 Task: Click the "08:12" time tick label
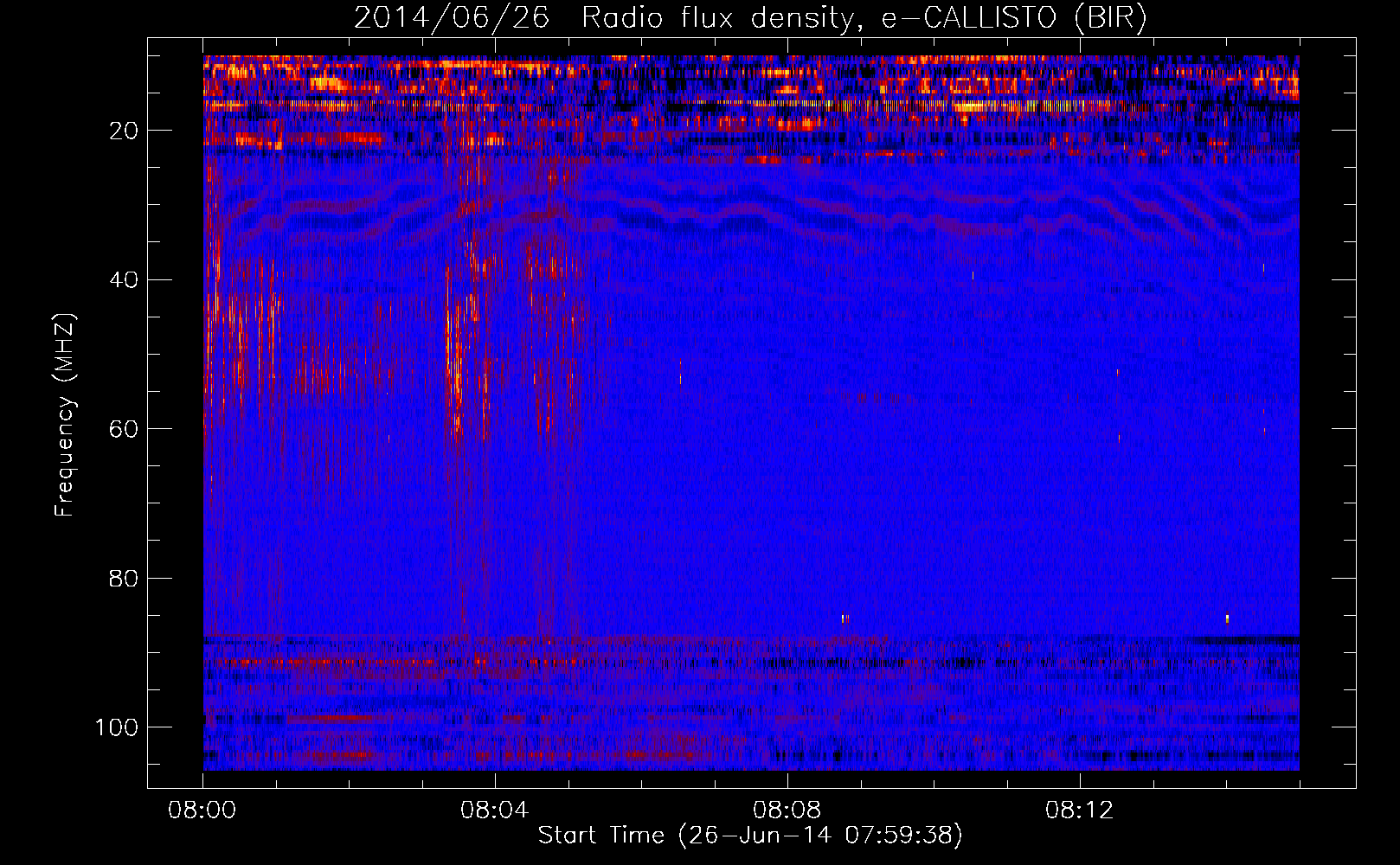1079,811
